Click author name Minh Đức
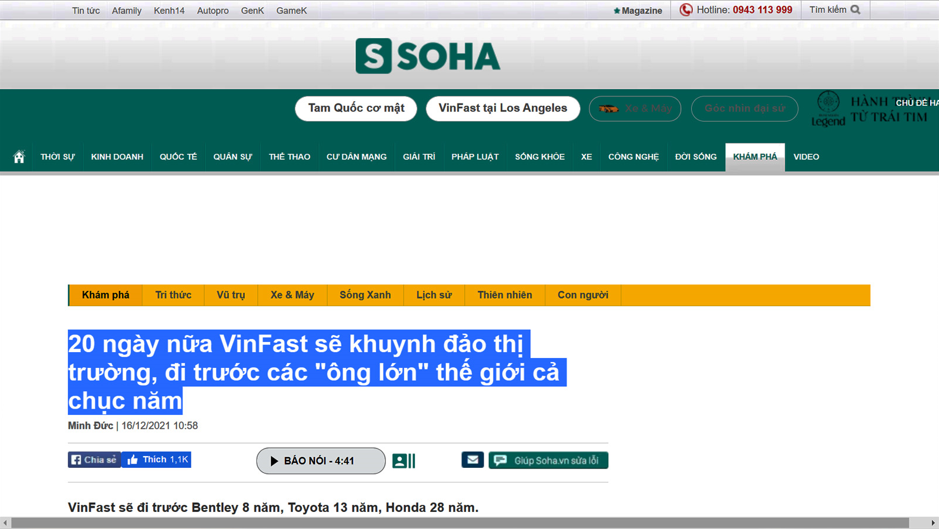Image resolution: width=939 pixels, height=529 pixels. tap(90, 426)
